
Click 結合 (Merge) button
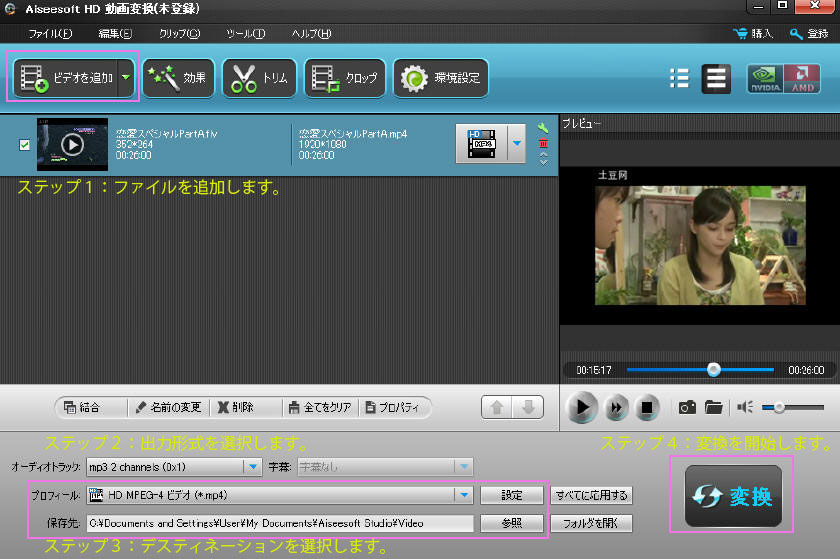point(82,407)
